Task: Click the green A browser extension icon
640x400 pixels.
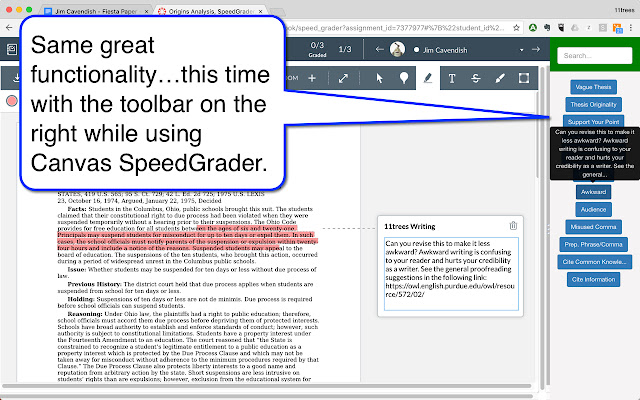Action: (533, 28)
